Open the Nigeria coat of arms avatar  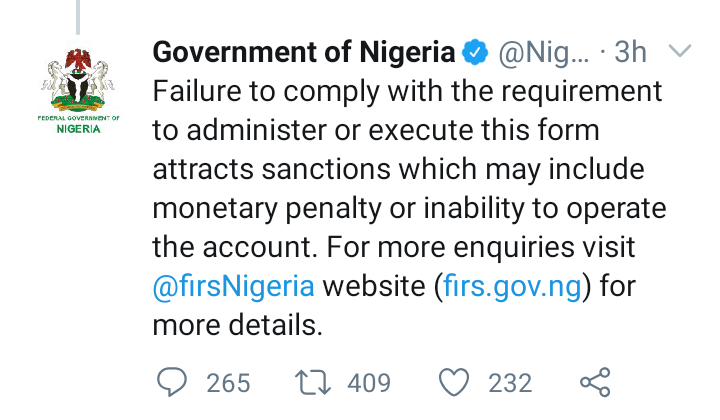click(84, 84)
